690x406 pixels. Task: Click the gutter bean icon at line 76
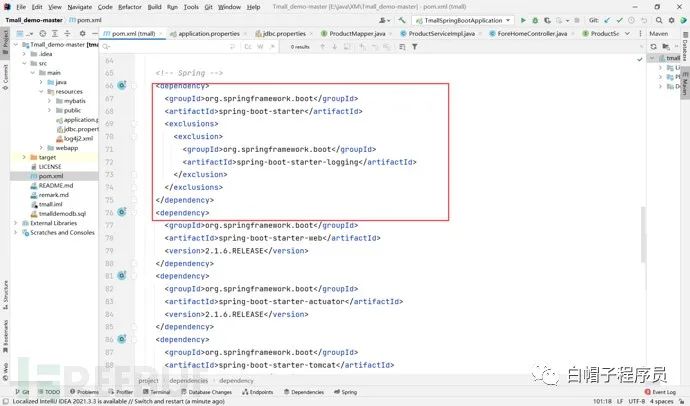121,213
